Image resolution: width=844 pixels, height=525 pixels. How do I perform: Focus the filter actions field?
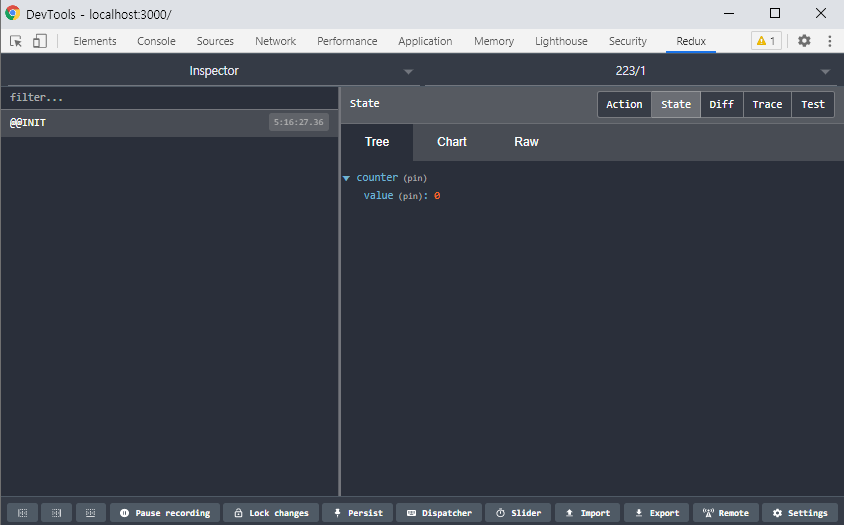[170, 97]
